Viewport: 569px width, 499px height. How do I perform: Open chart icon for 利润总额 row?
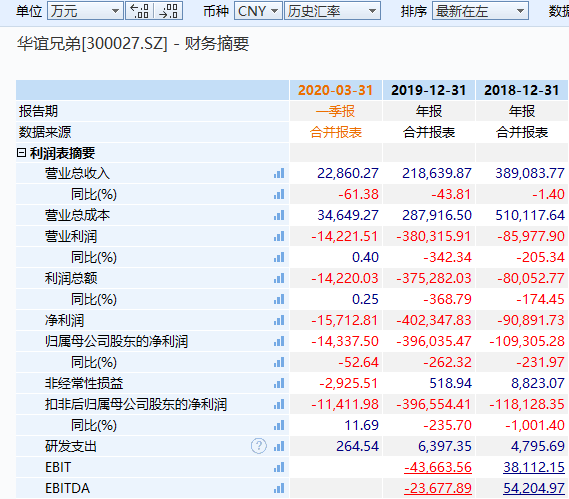click(279, 278)
